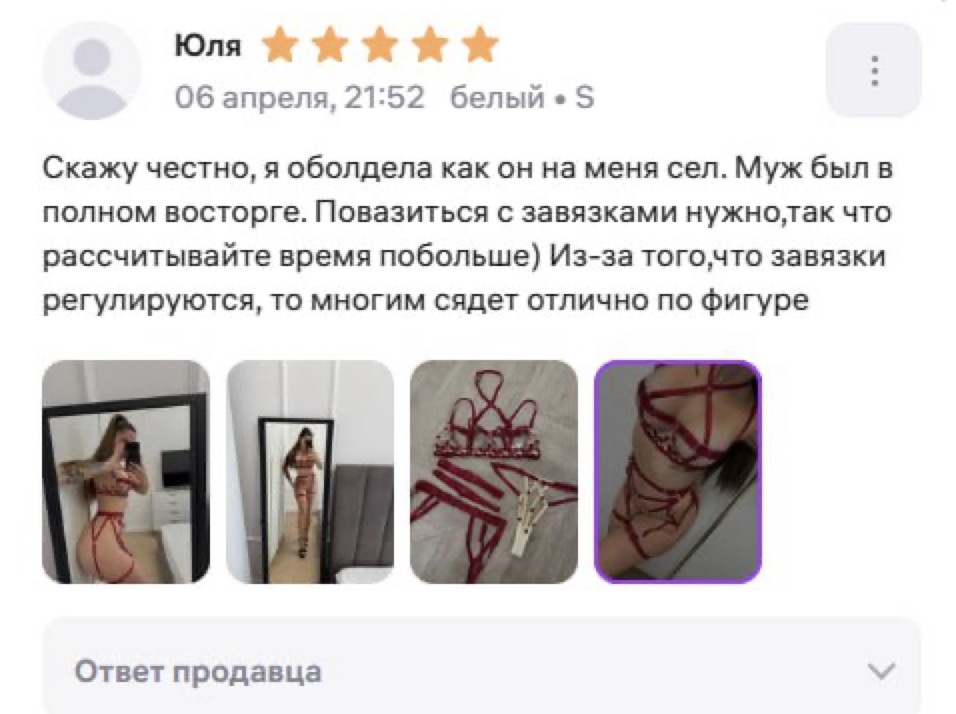This screenshot has width=956, height=714.
Task: View the third photo of the red set on the floor
Action: pyautogui.click(x=494, y=471)
